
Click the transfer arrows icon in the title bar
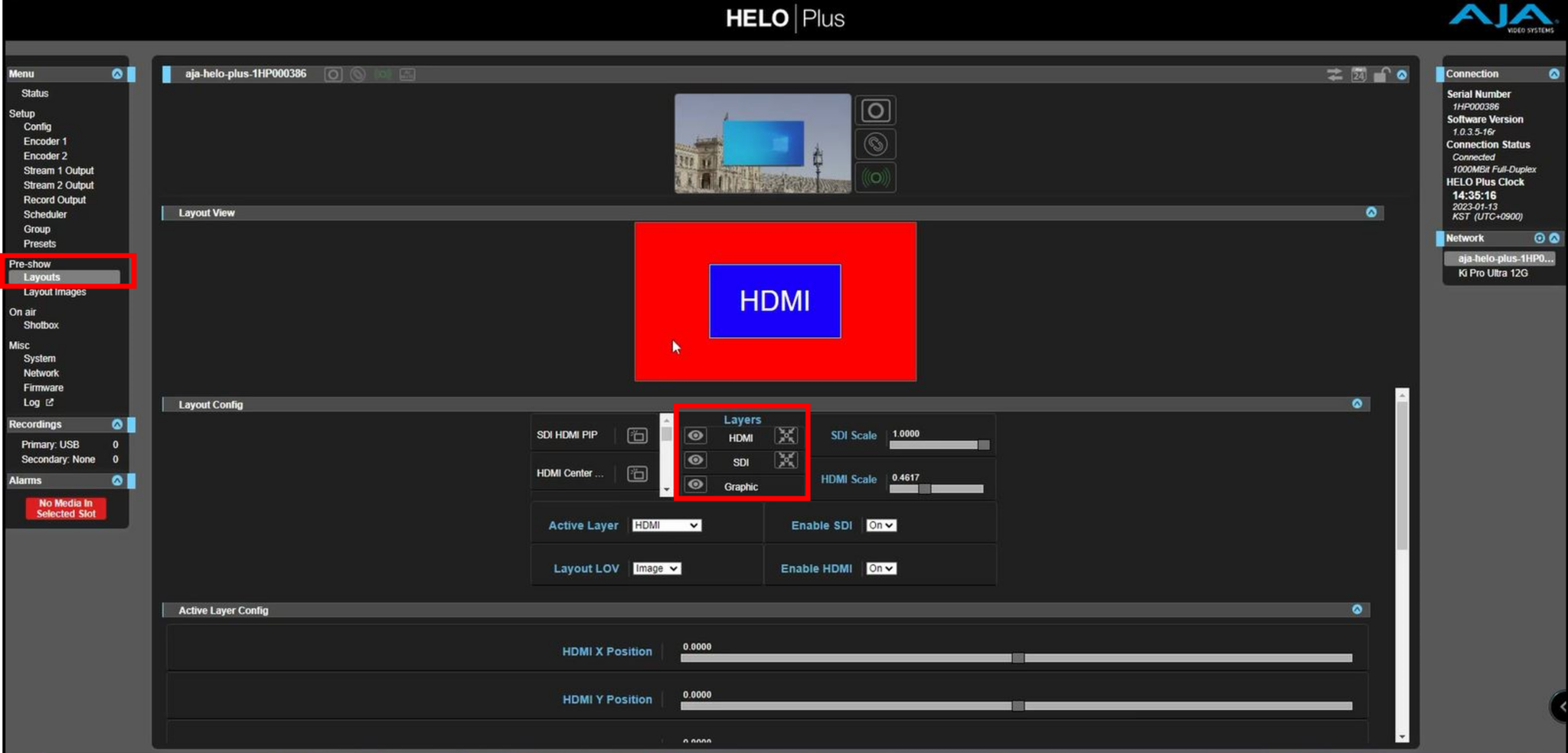(1335, 74)
